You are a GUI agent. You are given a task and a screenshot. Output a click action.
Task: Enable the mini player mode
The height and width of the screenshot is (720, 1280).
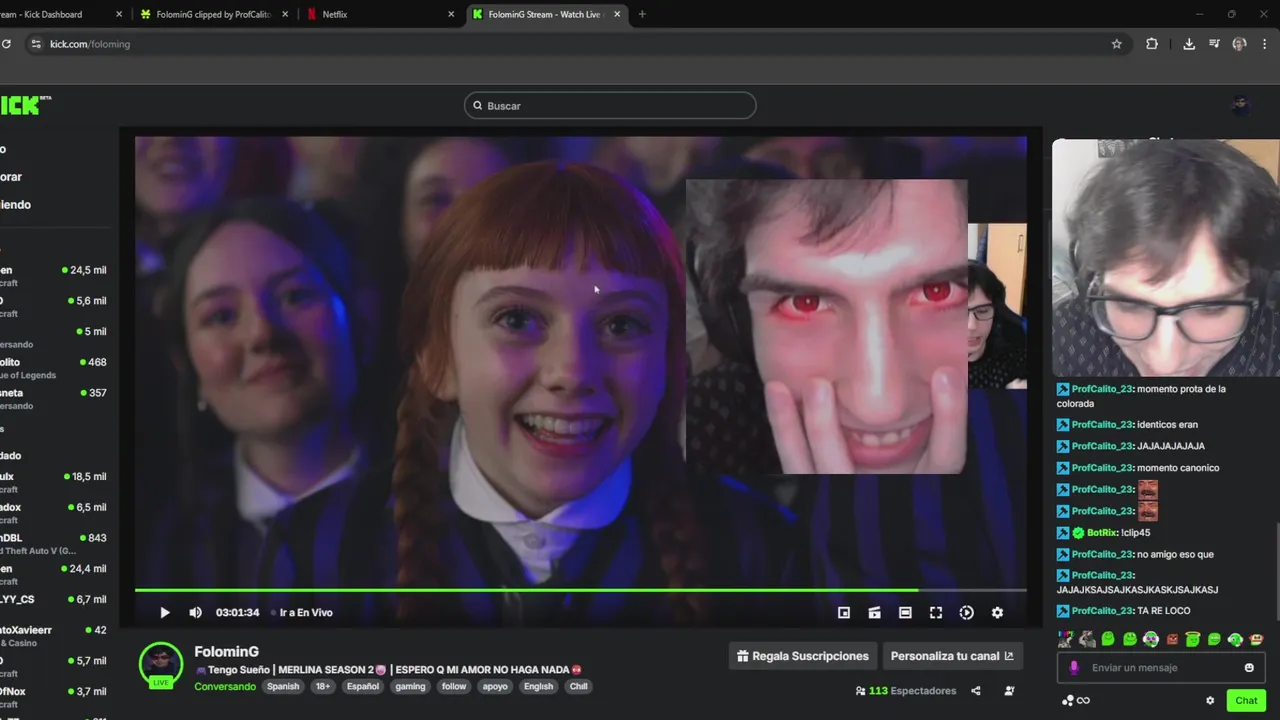point(844,613)
